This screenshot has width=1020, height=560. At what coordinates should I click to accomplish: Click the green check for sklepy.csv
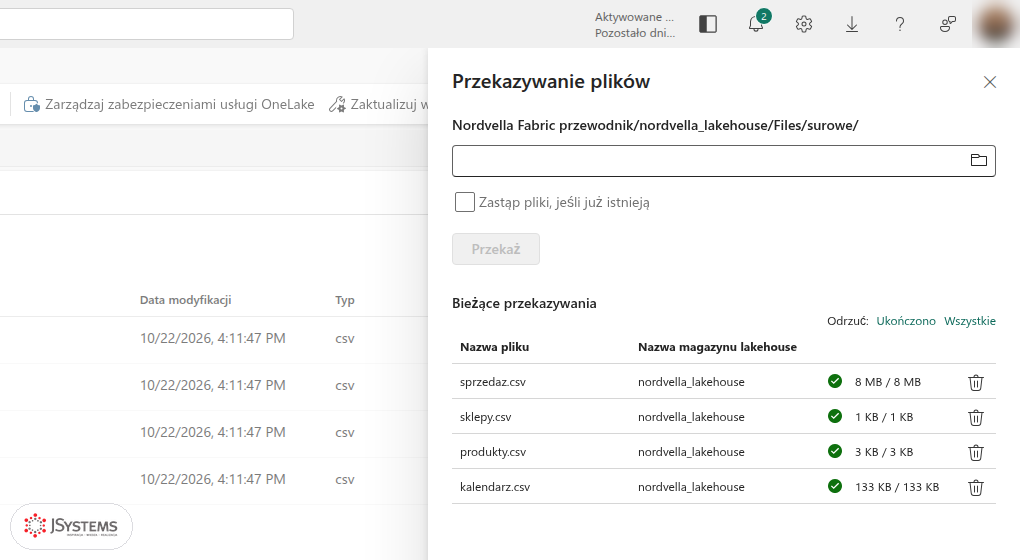835,416
